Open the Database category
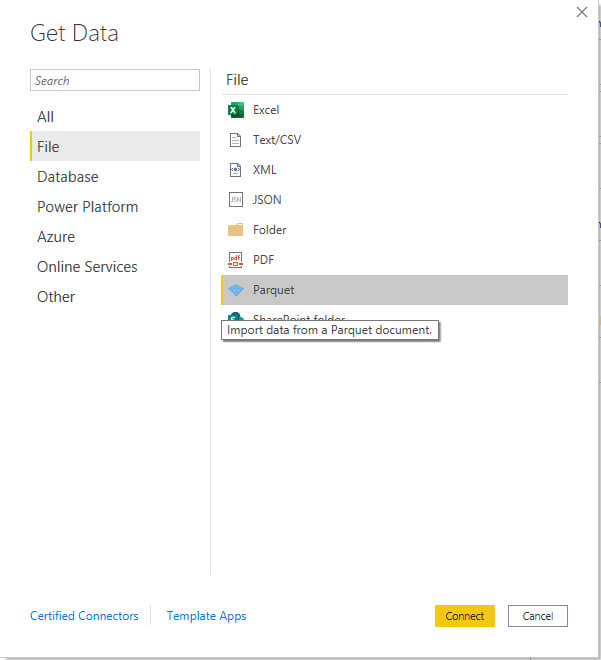Image resolution: width=601 pixels, height=660 pixels. pyautogui.click(x=115, y=177)
